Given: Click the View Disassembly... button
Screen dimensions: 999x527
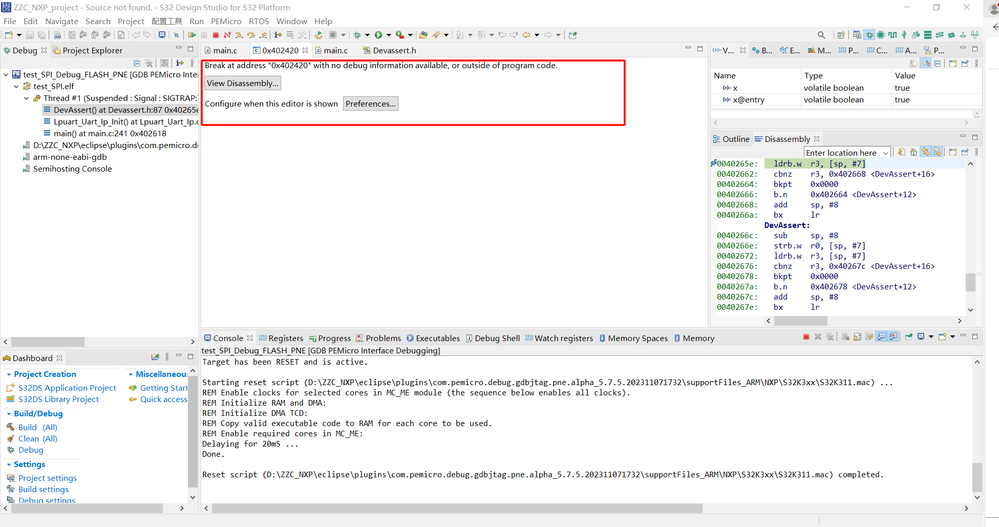Looking at the screenshot, I should click(242, 83).
